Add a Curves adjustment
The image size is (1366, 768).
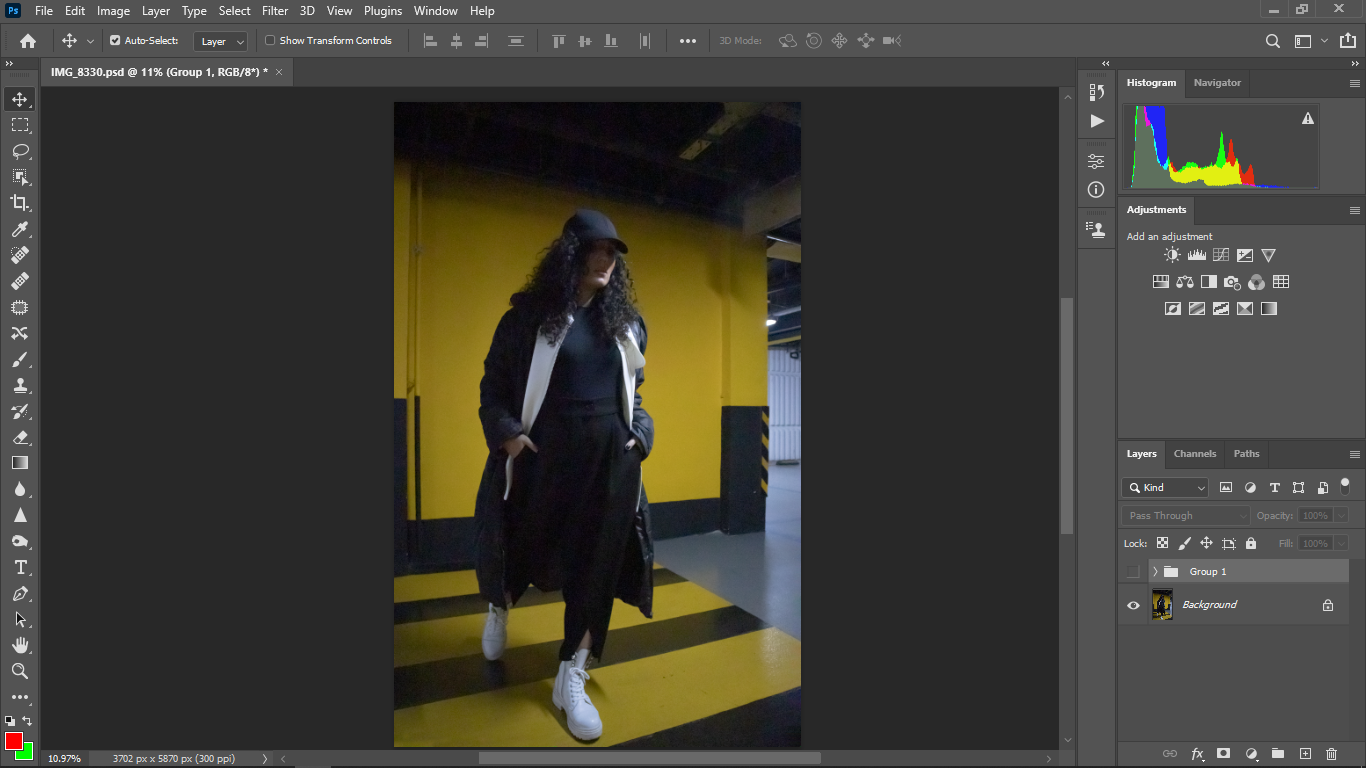tap(1220, 256)
